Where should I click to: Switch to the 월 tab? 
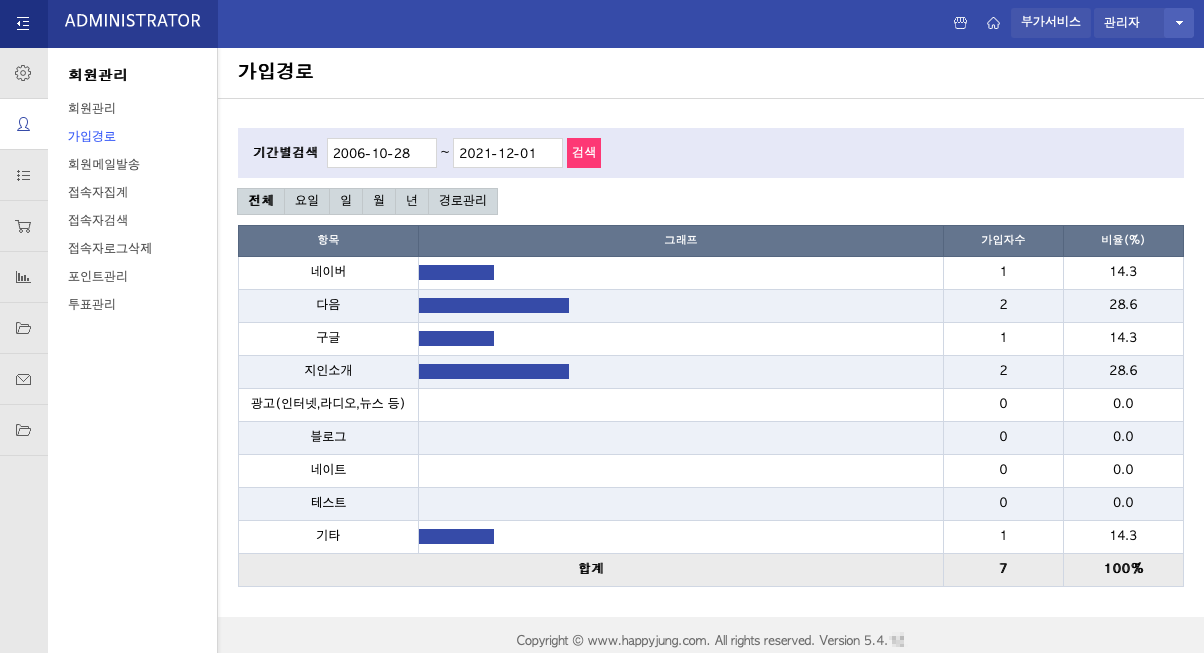[378, 201]
